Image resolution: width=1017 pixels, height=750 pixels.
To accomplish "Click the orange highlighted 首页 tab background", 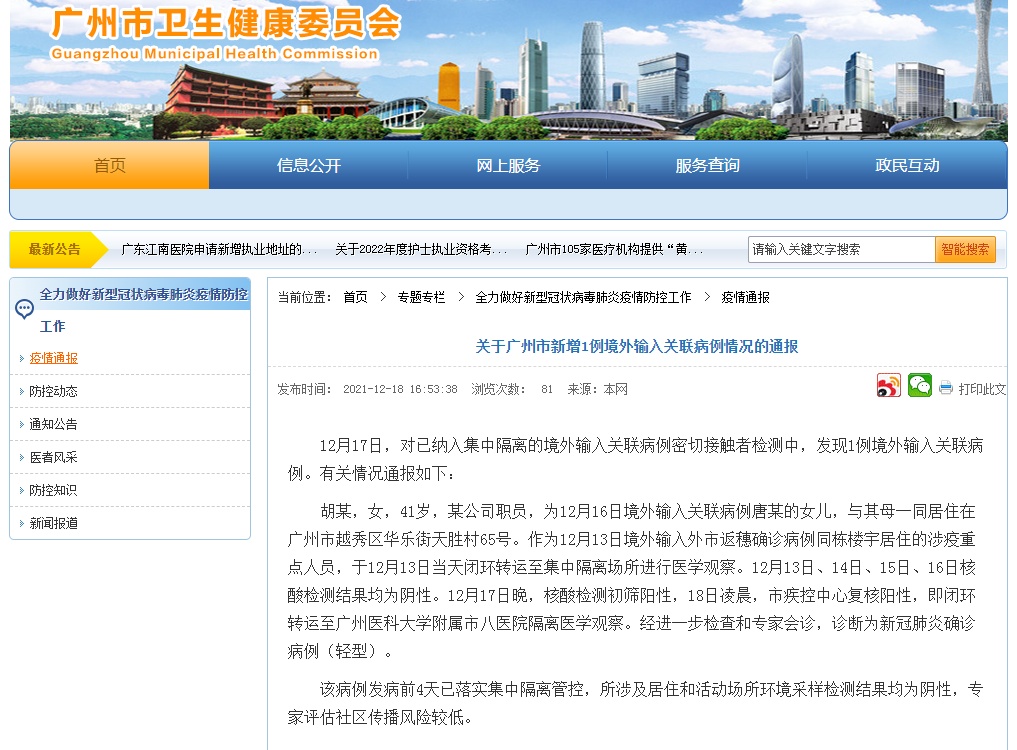I will [108, 166].
